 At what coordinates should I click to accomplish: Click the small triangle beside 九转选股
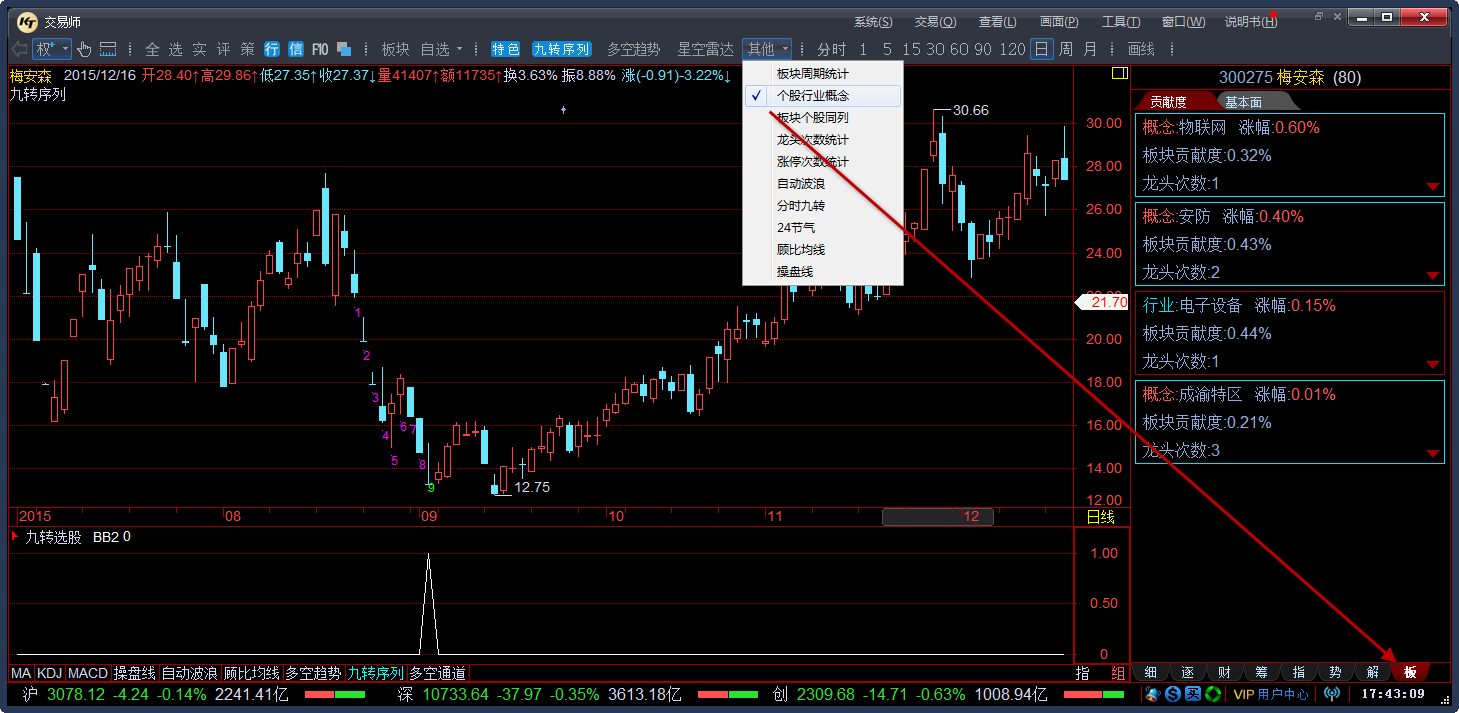pyautogui.click(x=15, y=537)
